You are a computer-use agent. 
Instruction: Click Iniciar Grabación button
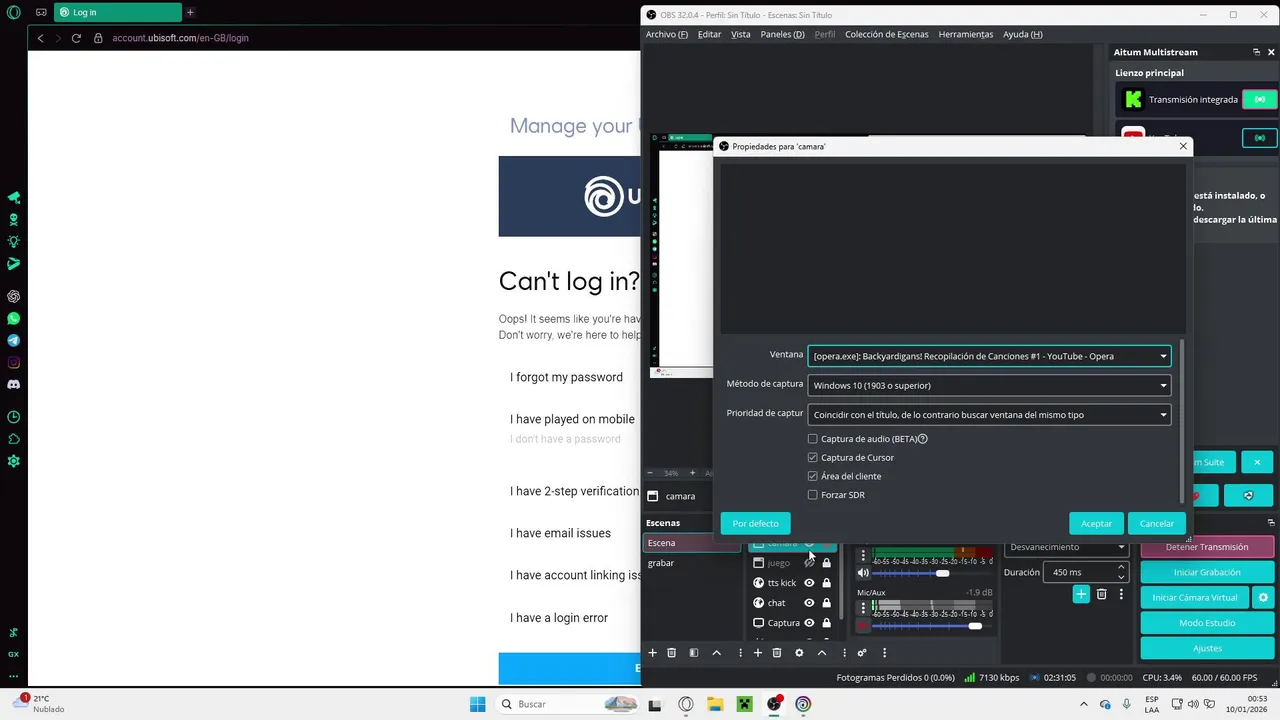[x=1207, y=572]
